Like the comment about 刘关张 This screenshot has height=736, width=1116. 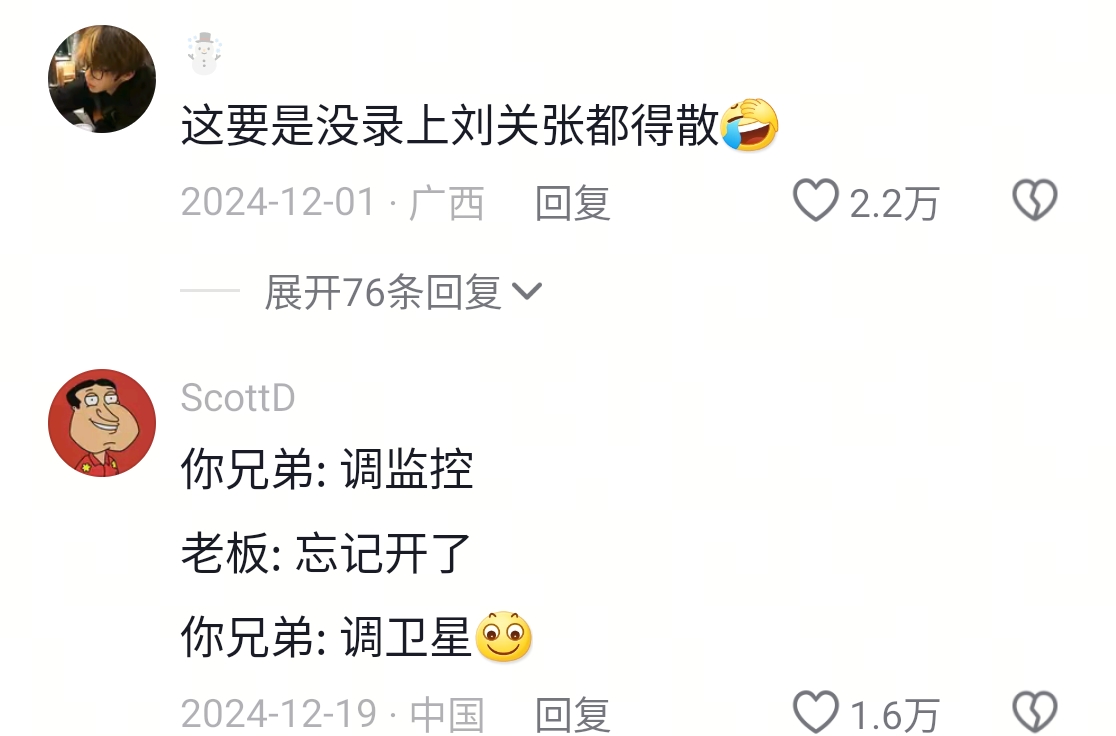pos(816,201)
